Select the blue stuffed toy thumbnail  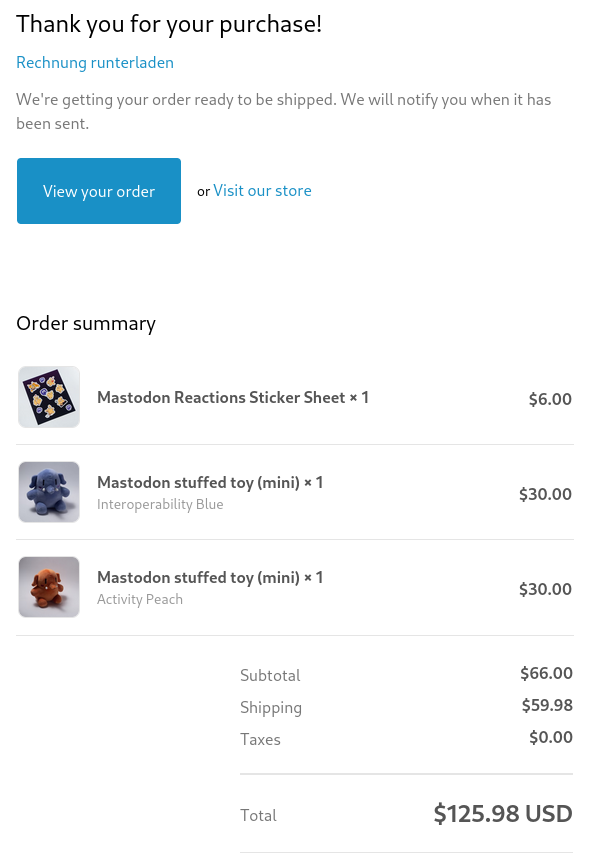pyautogui.click(x=49, y=492)
